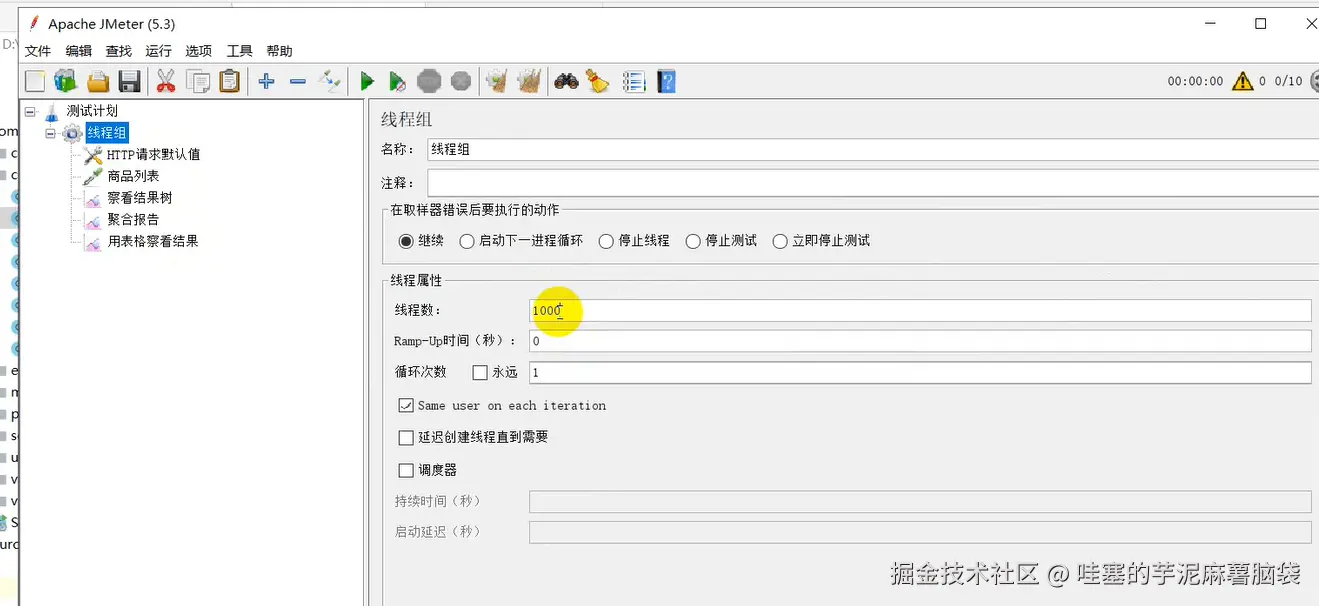Collapse all tree nodes with minus icon

(x=298, y=82)
